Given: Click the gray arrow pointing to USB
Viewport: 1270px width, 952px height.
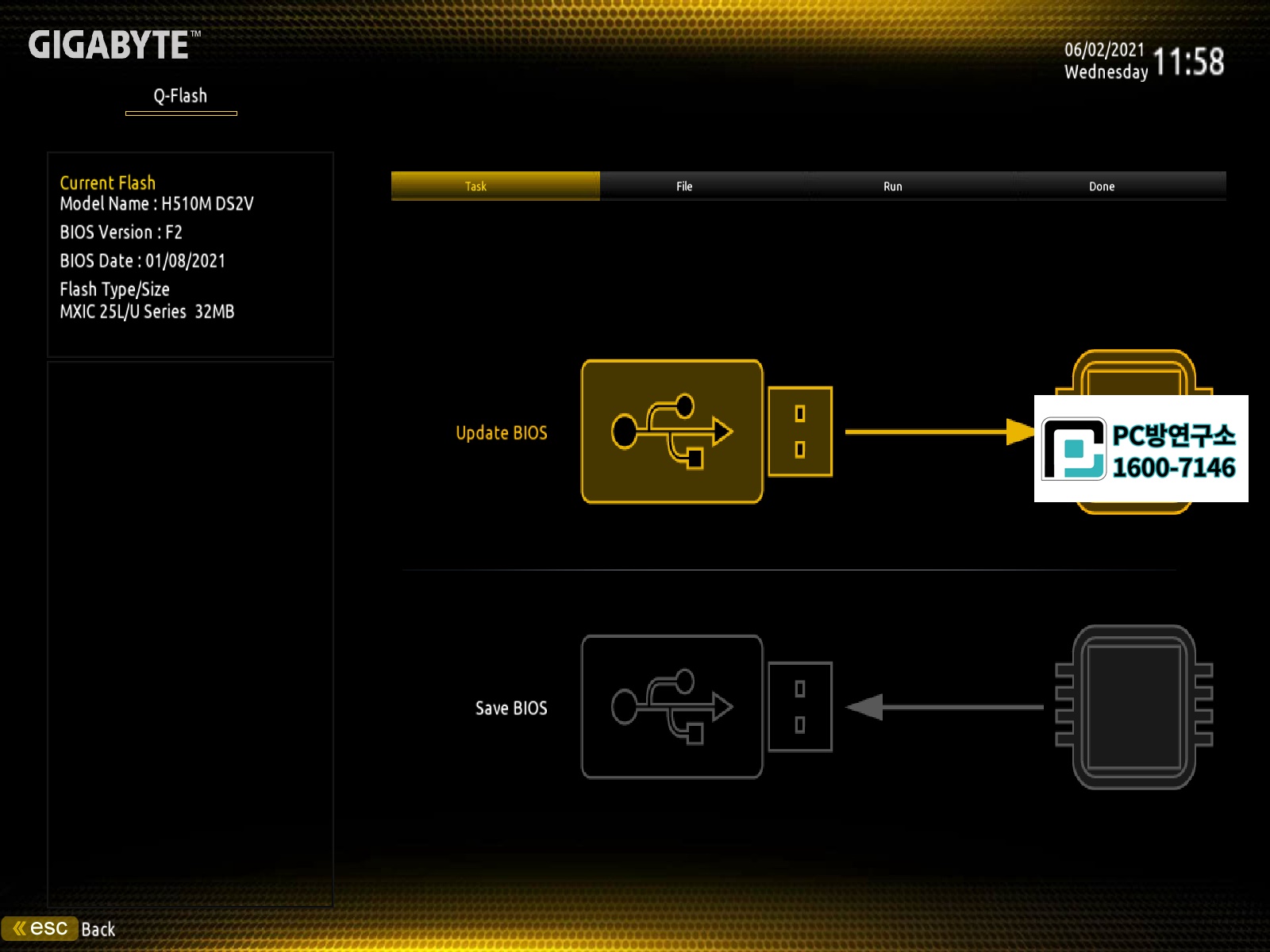Looking at the screenshot, I should (x=945, y=706).
